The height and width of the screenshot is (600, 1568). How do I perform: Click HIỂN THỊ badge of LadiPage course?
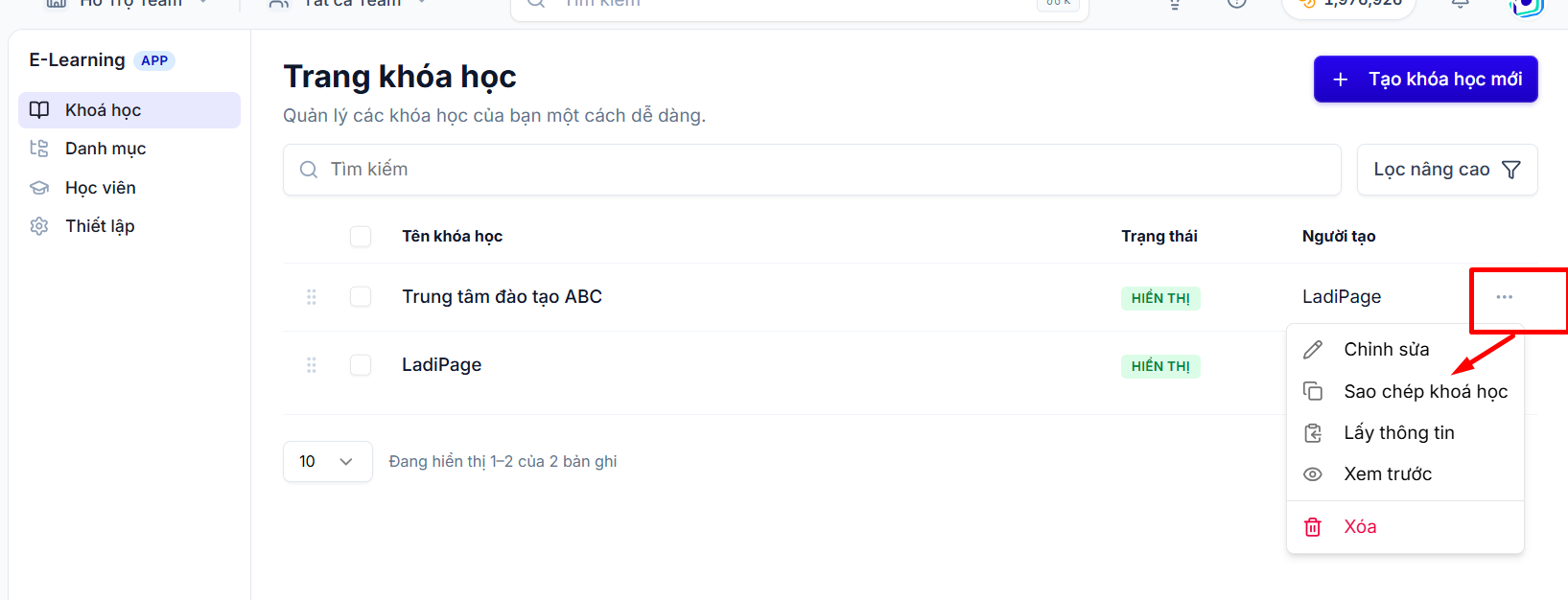coord(1160,366)
